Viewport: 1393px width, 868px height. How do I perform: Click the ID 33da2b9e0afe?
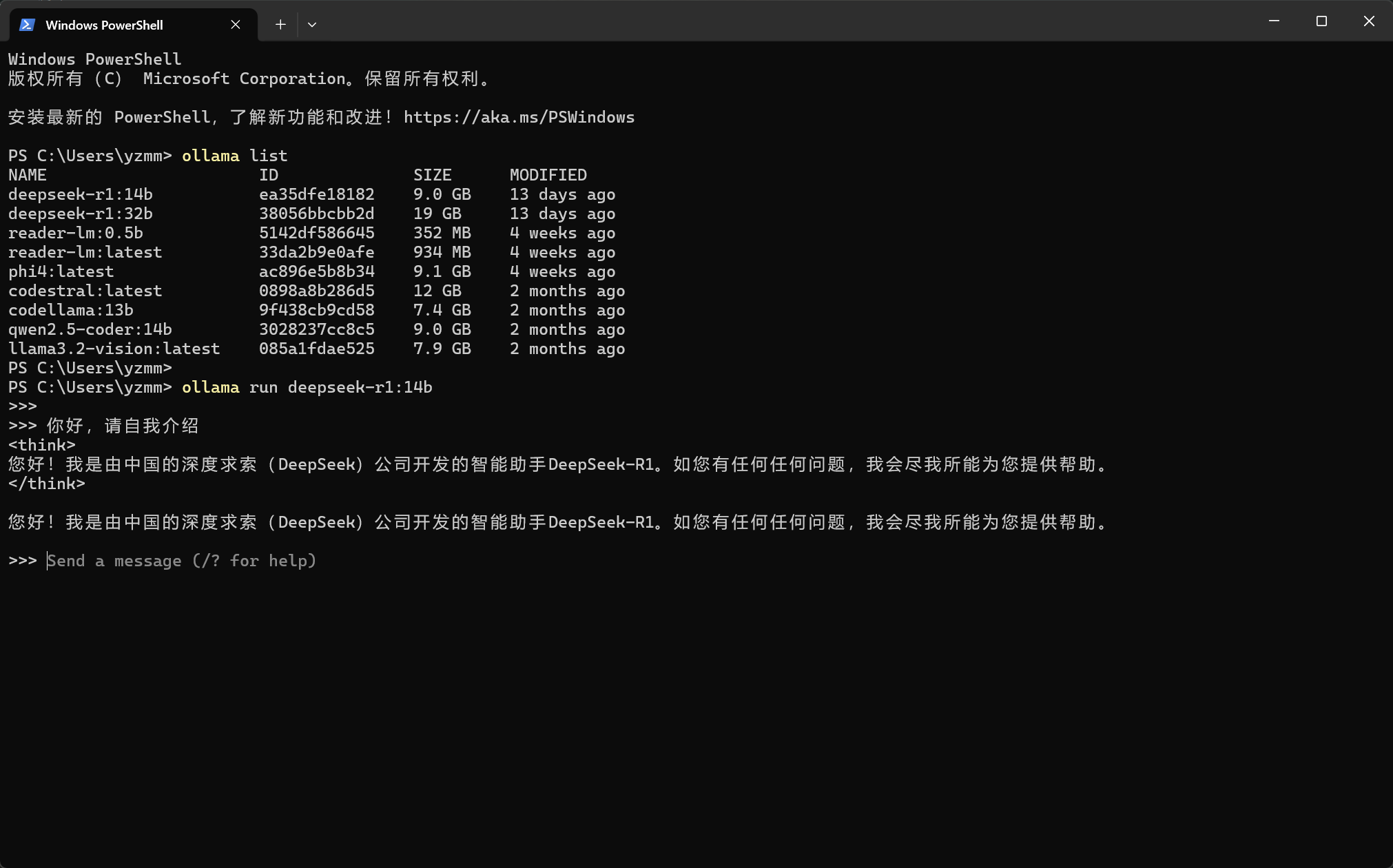pos(317,252)
